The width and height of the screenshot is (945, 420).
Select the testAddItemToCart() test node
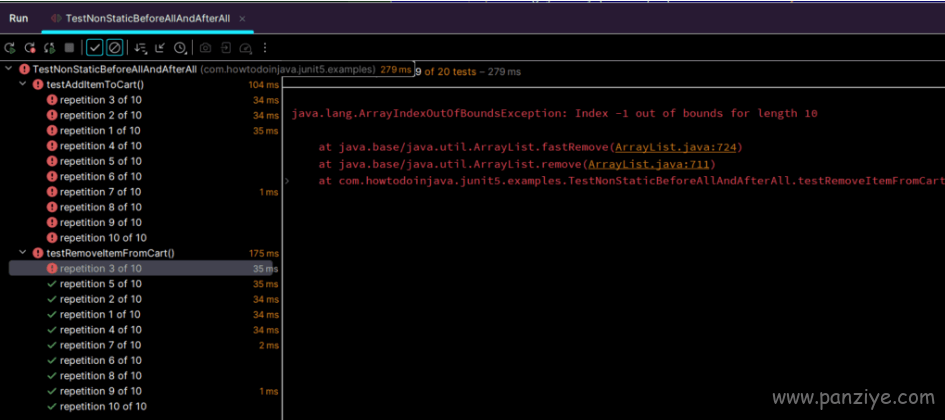[x=95, y=84]
